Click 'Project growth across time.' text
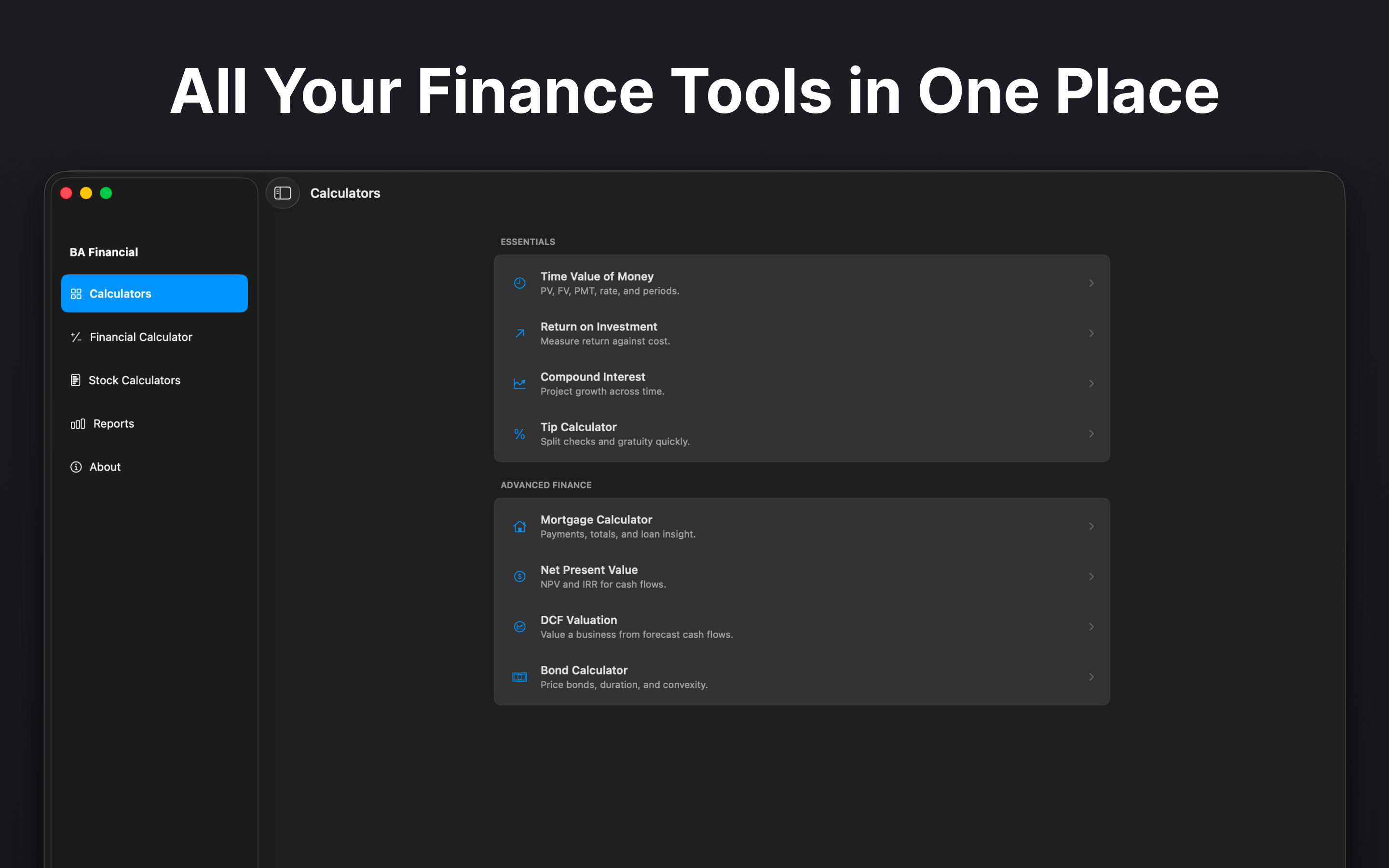 (602, 392)
